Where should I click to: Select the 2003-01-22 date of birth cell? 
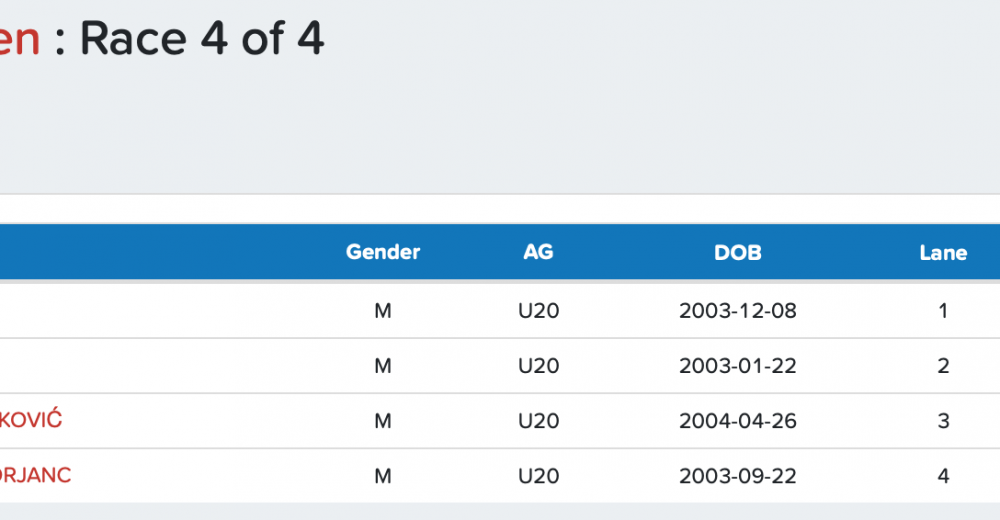click(738, 366)
